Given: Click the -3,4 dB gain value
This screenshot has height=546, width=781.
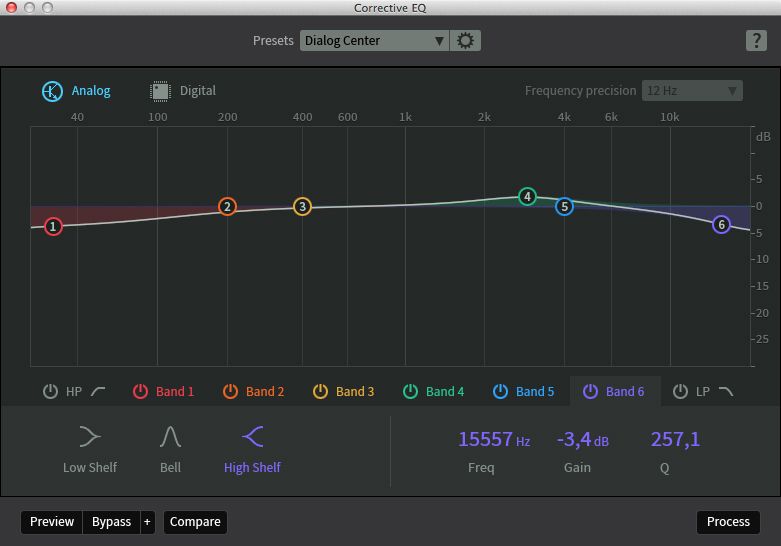Looking at the screenshot, I should 583,439.
